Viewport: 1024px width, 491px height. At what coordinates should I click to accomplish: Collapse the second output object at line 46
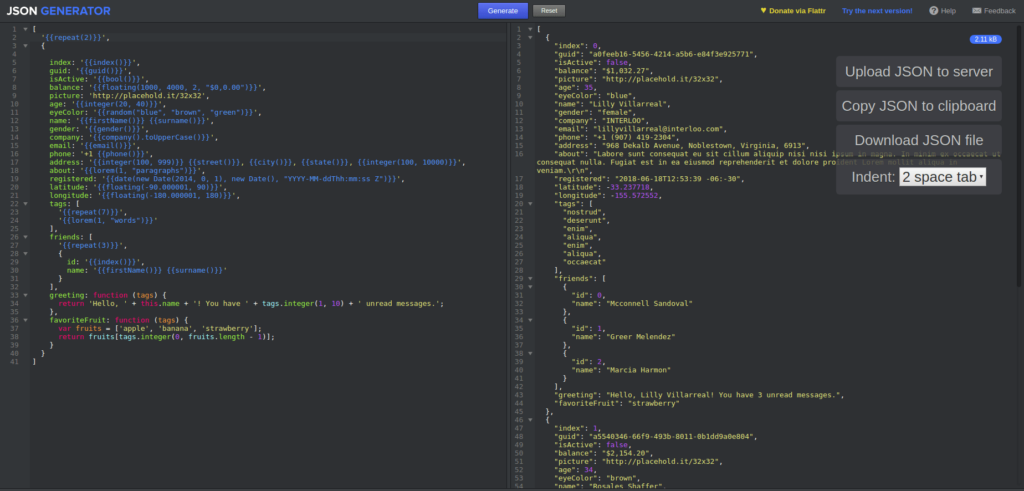coord(530,420)
